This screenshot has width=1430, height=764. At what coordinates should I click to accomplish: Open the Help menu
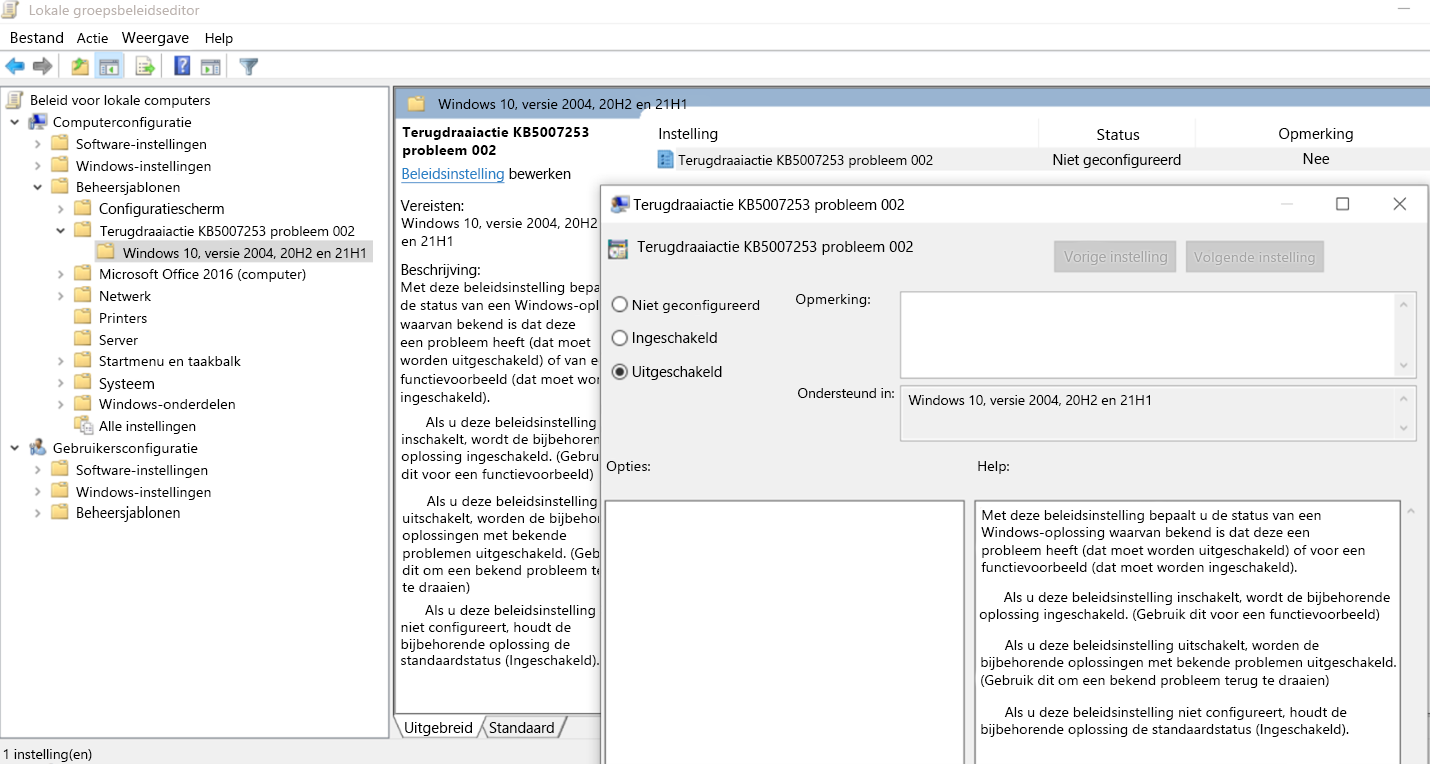coord(218,38)
